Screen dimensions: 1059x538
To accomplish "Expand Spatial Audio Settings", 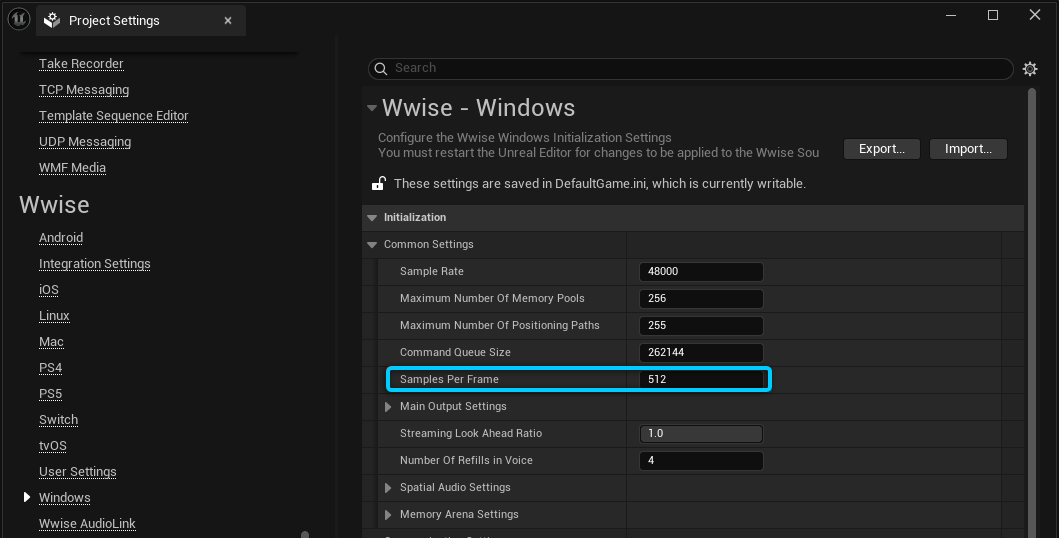I will click(389, 488).
